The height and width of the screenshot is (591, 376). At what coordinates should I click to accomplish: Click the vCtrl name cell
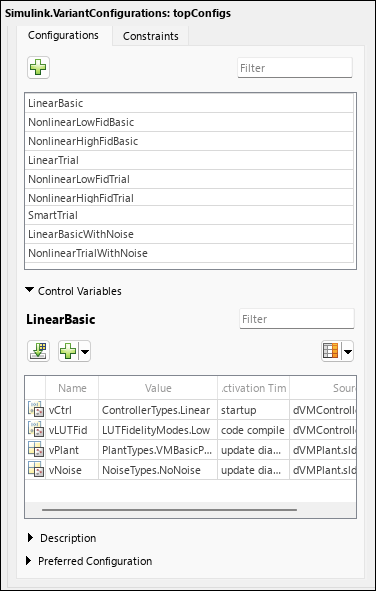pos(72,410)
